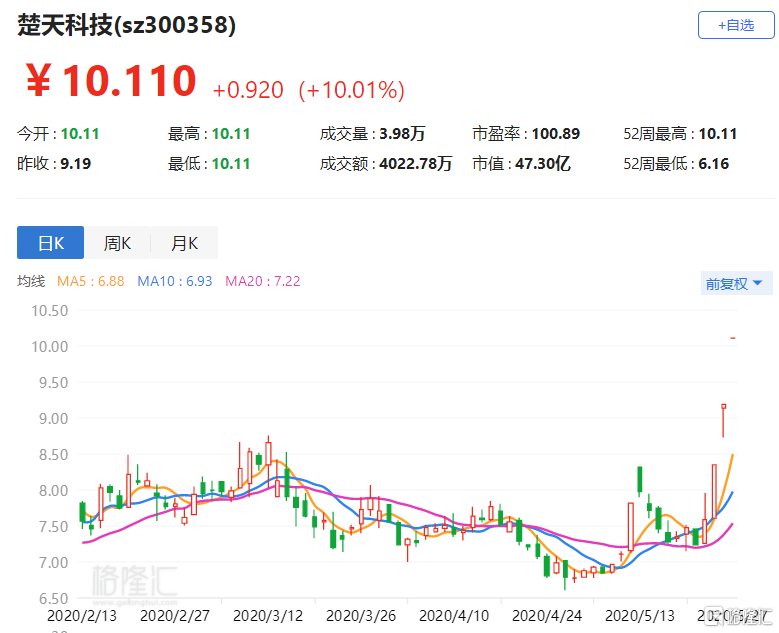Switch to the 周K weekly chart tab
The image size is (779, 633).
pyautogui.click(x=117, y=243)
